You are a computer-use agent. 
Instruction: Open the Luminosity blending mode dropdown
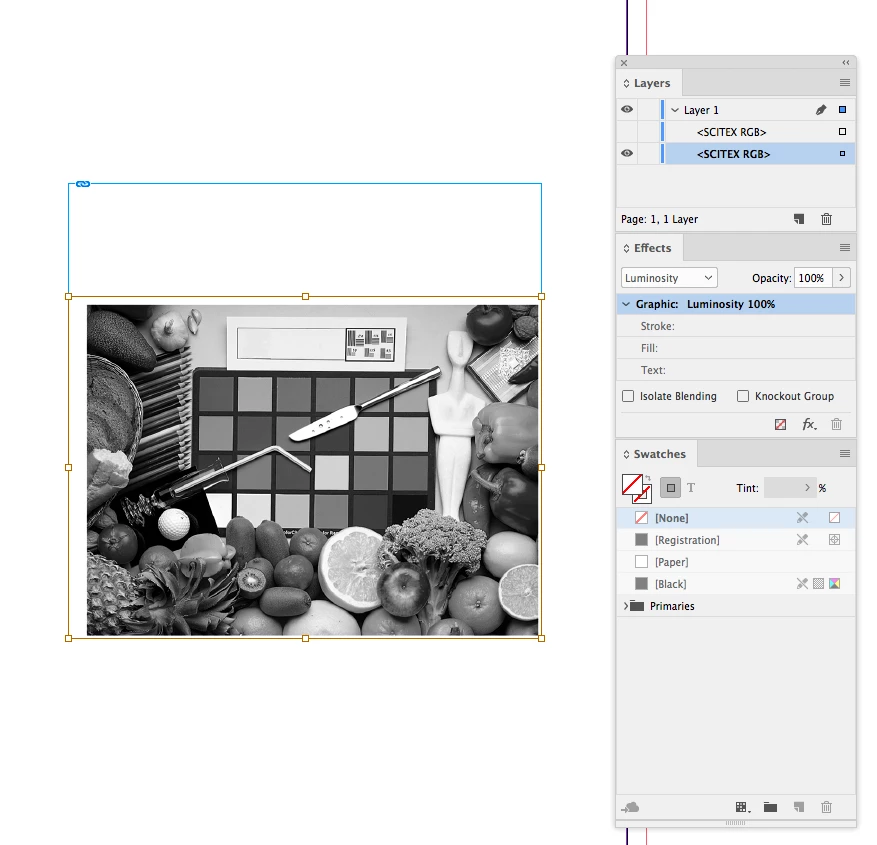(669, 278)
